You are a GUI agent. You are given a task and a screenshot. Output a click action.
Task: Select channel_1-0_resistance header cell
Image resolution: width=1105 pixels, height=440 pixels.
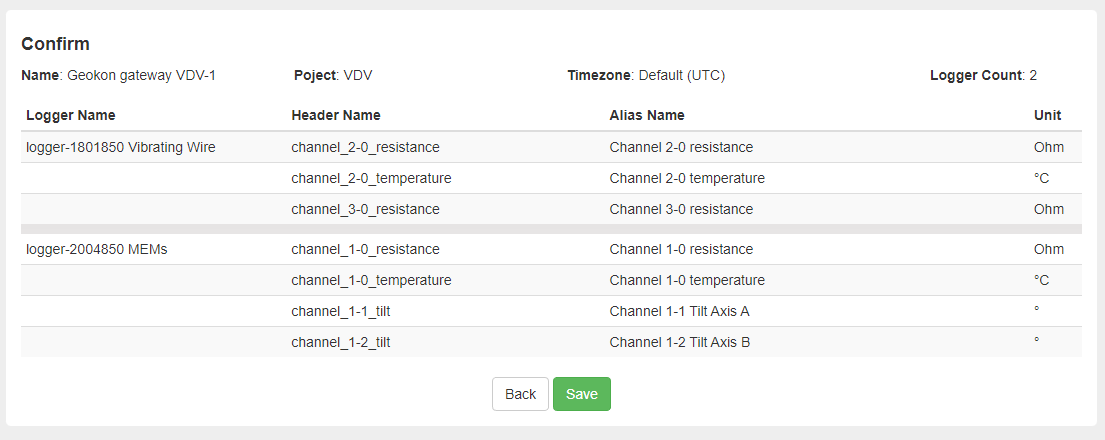(x=365, y=249)
